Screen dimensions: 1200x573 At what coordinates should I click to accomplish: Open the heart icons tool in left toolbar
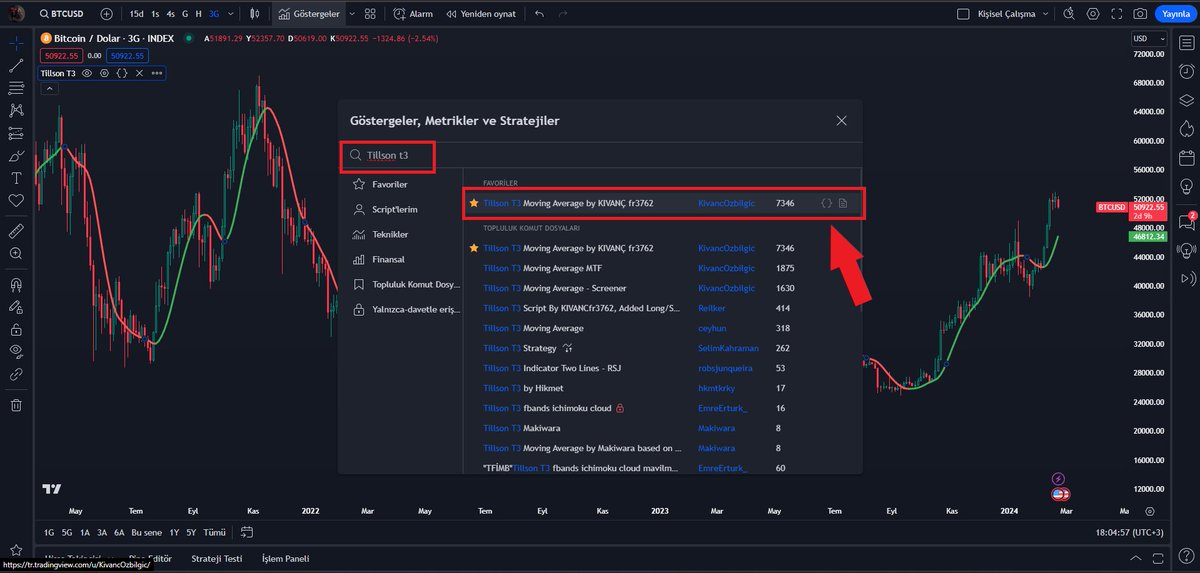16,200
